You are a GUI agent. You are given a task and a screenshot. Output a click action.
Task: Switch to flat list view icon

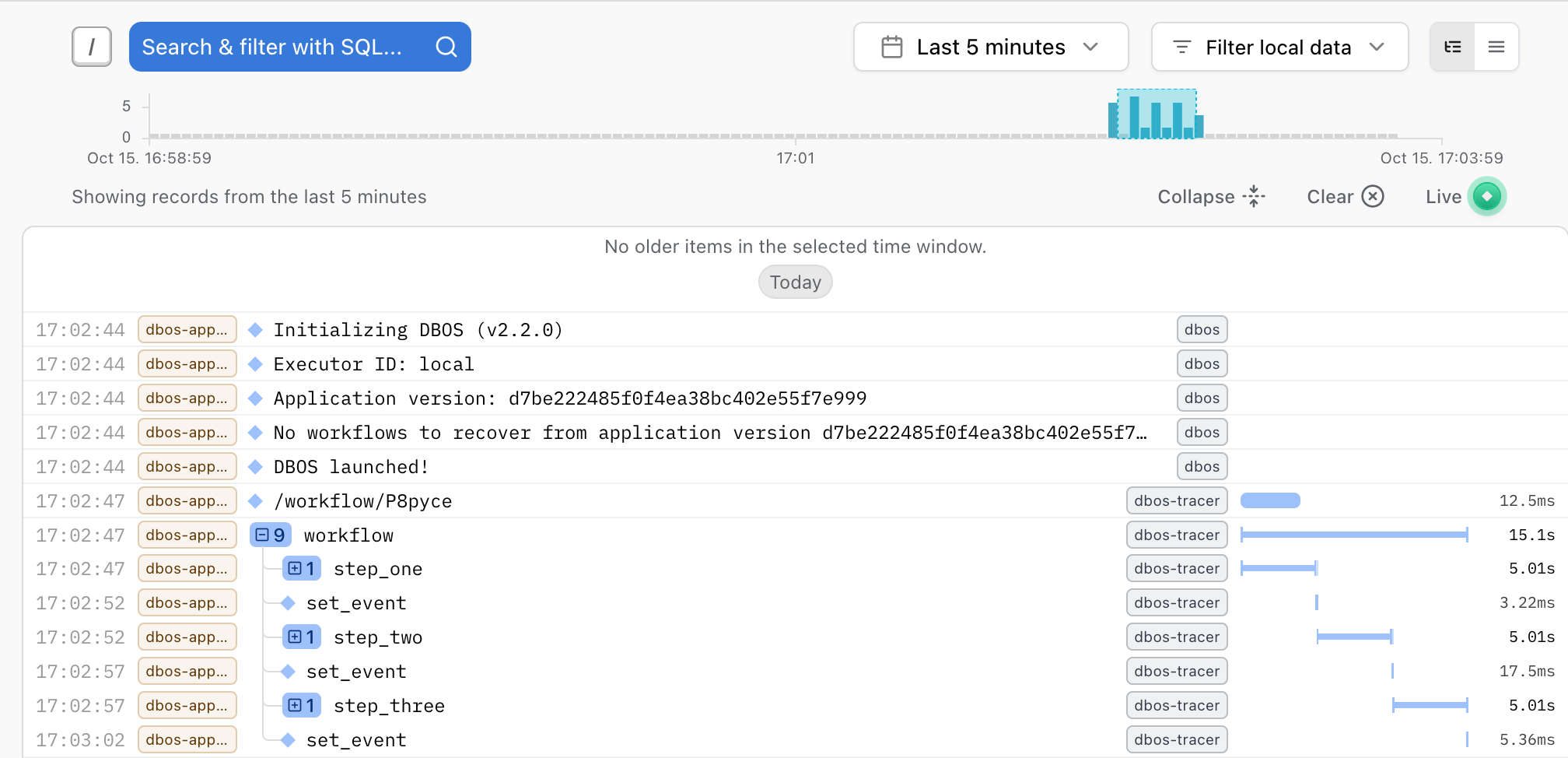tap(1496, 47)
